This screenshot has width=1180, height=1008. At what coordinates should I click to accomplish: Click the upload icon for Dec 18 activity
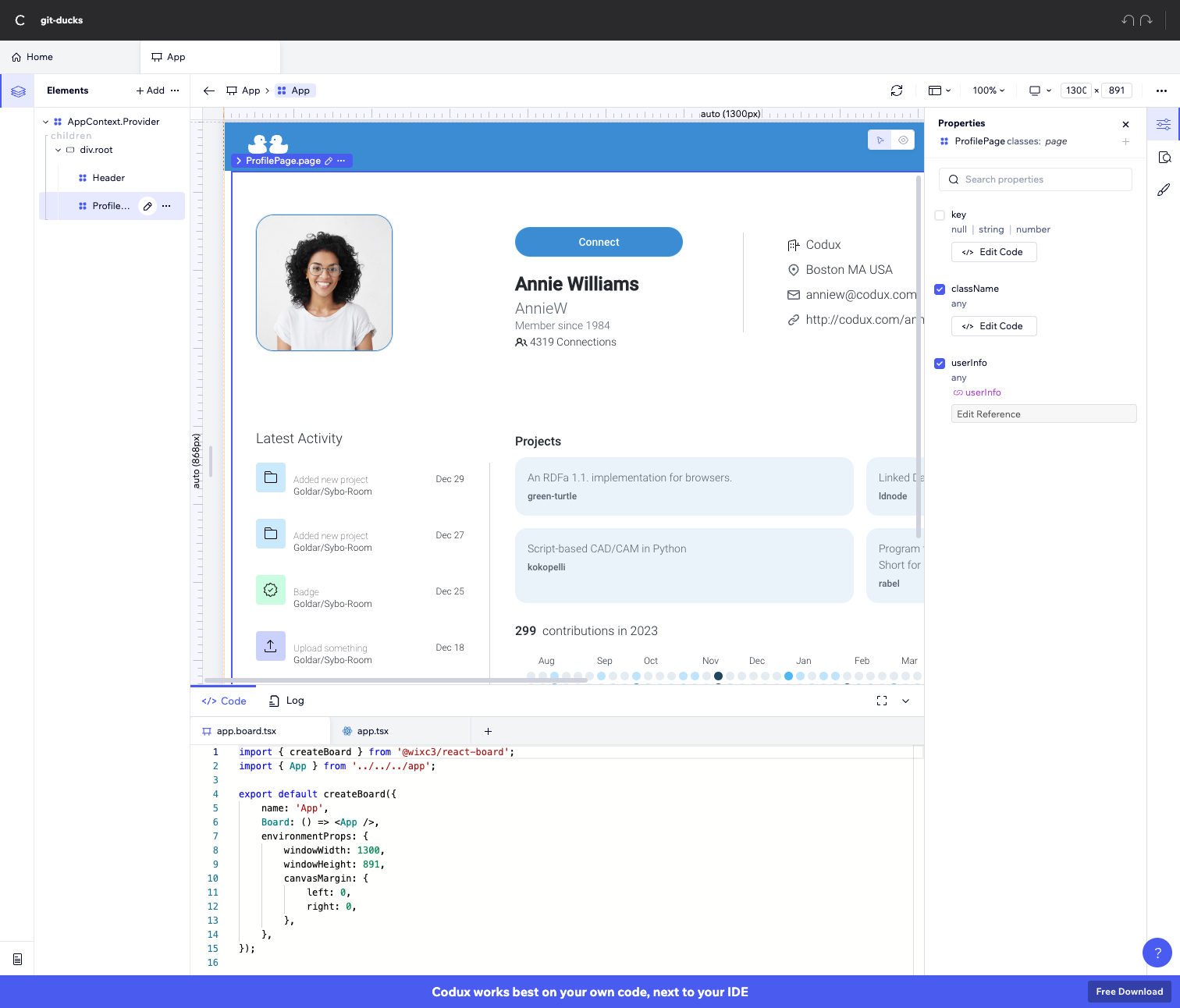271,646
